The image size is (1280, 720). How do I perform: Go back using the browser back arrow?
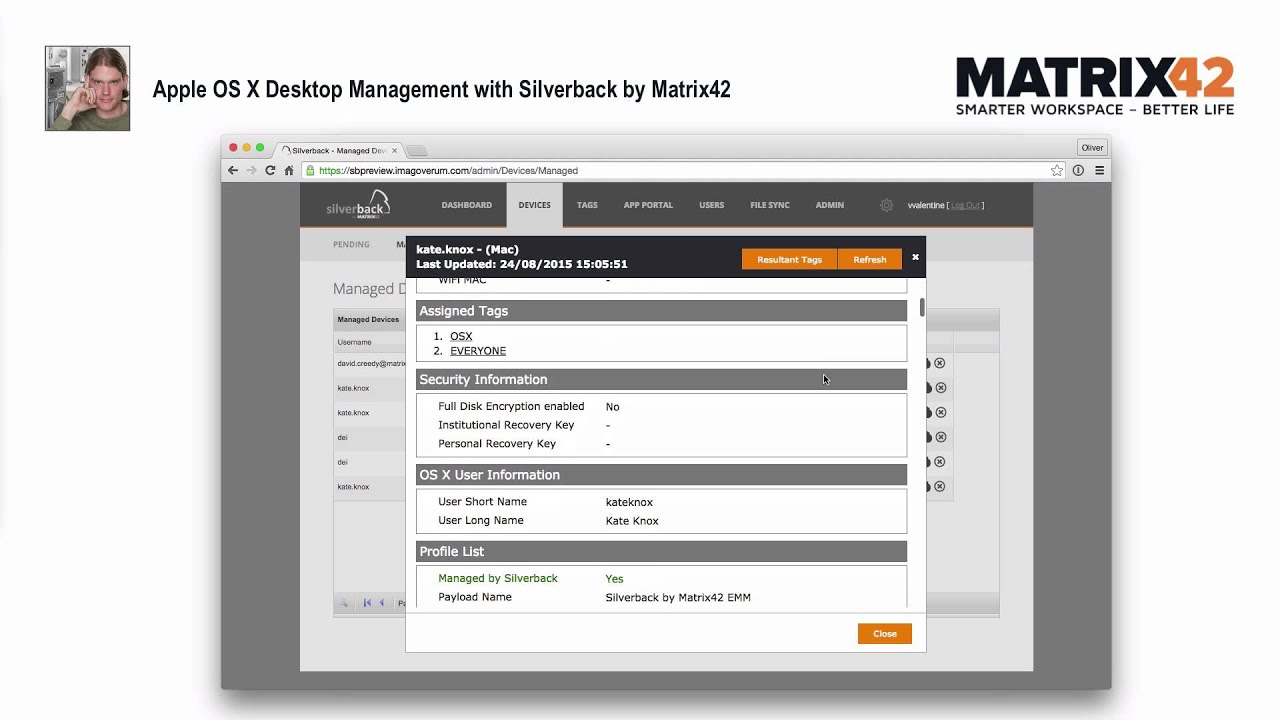pyautogui.click(x=233, y=171)
